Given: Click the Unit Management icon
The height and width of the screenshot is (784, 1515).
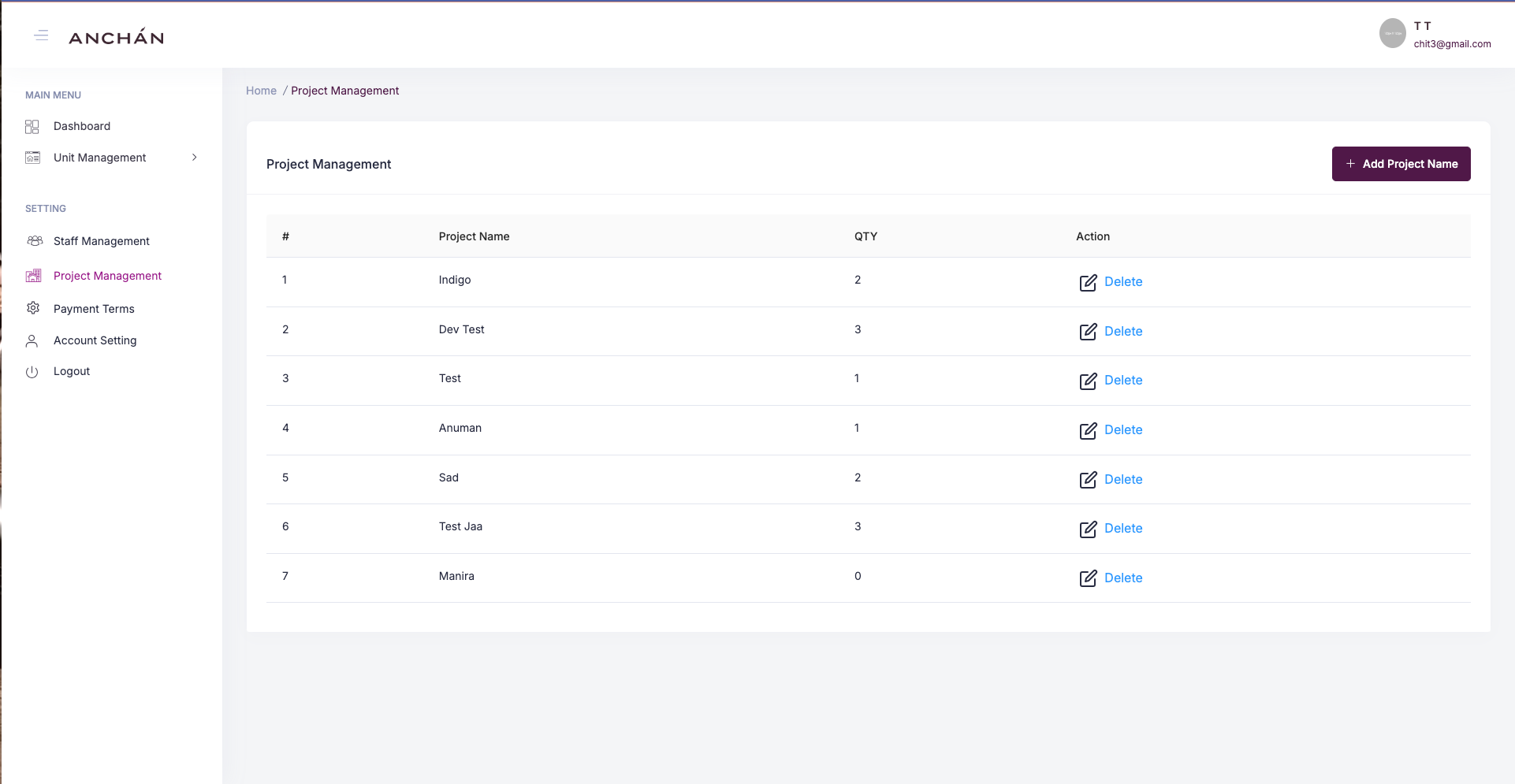Looking at the screenshot, I should point(32,158).
